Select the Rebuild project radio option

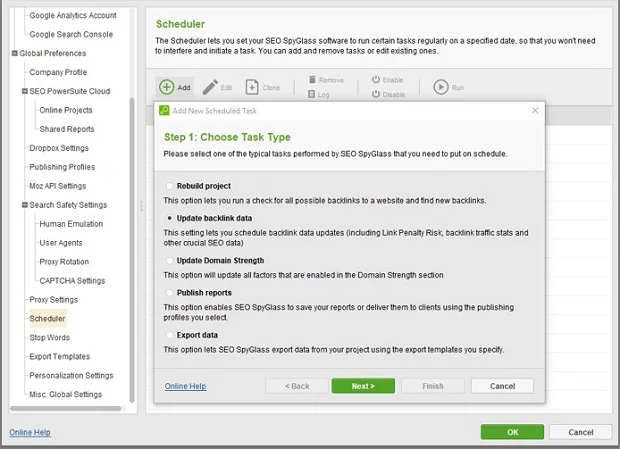click(169, 186)
